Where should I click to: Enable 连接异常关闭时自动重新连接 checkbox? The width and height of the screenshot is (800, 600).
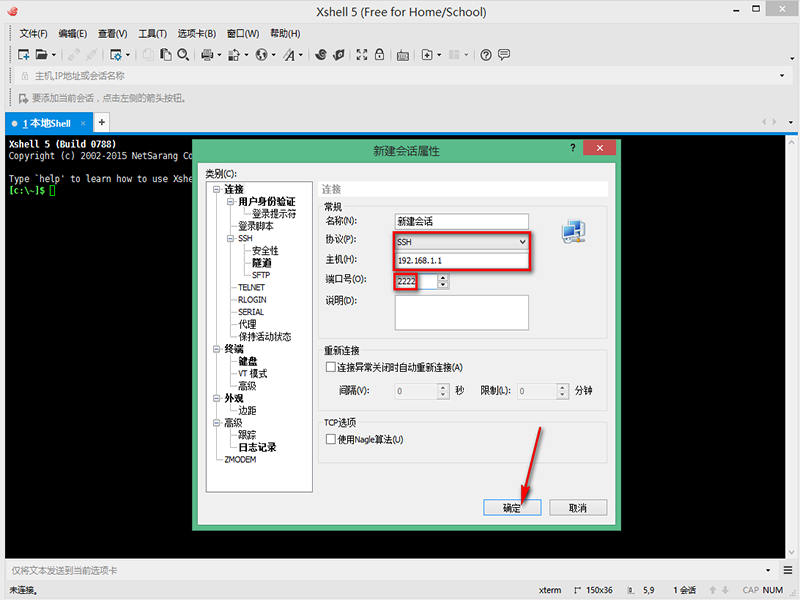click(331, 368)
